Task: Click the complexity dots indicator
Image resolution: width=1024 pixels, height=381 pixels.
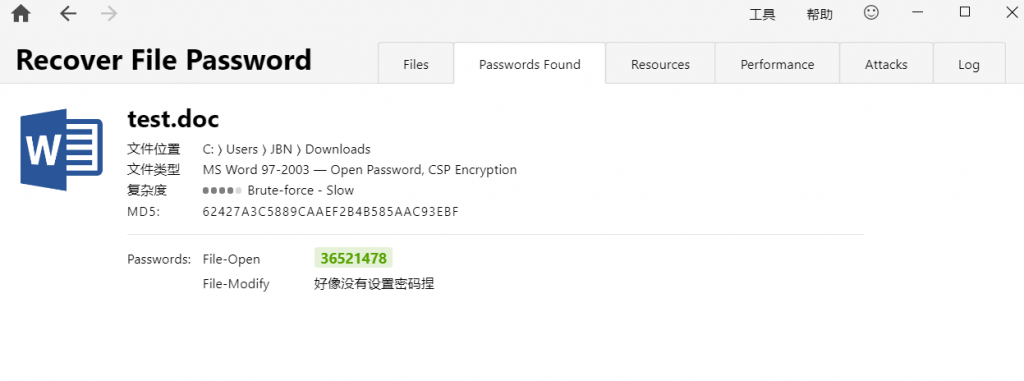Action: coord(222,191)
